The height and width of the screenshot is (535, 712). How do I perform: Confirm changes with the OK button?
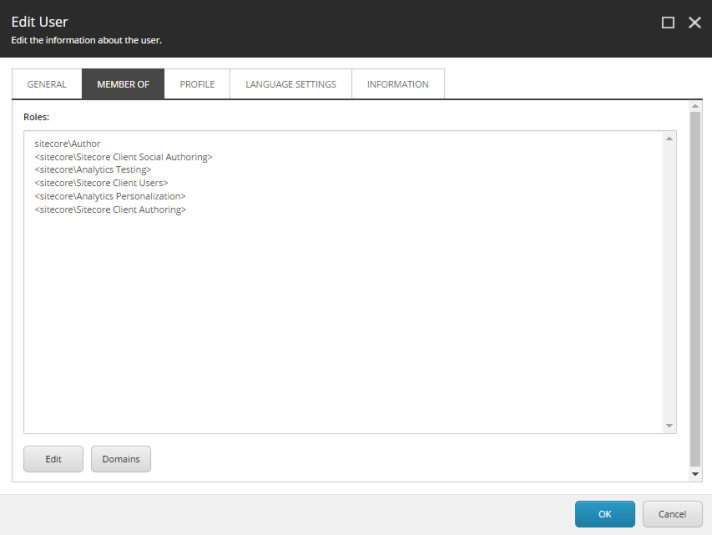[604, 514]
